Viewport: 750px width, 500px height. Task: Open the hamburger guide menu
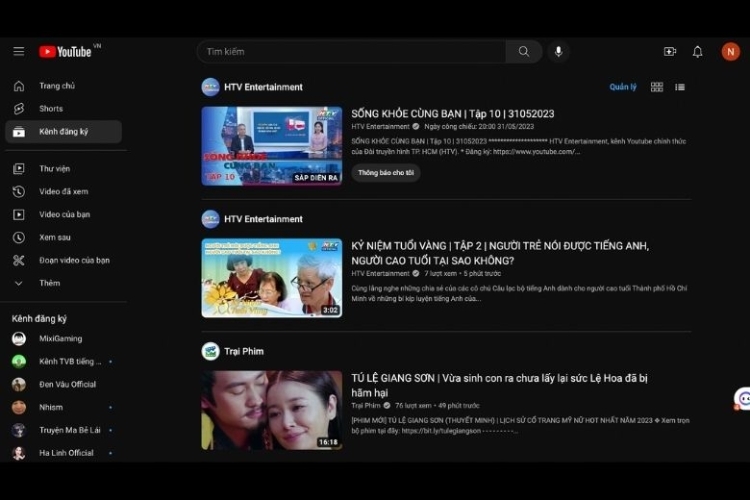point(19,51)
